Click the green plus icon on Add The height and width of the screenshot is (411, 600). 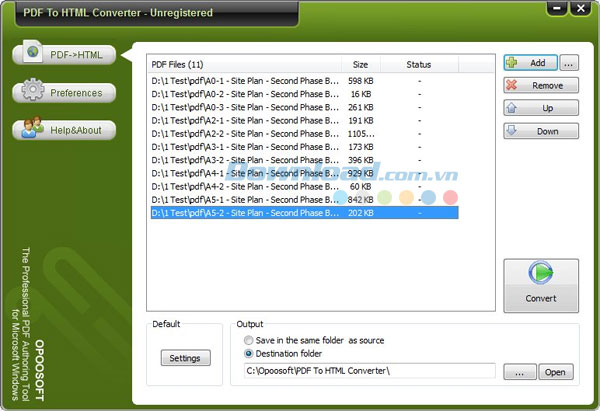[512, 63]
